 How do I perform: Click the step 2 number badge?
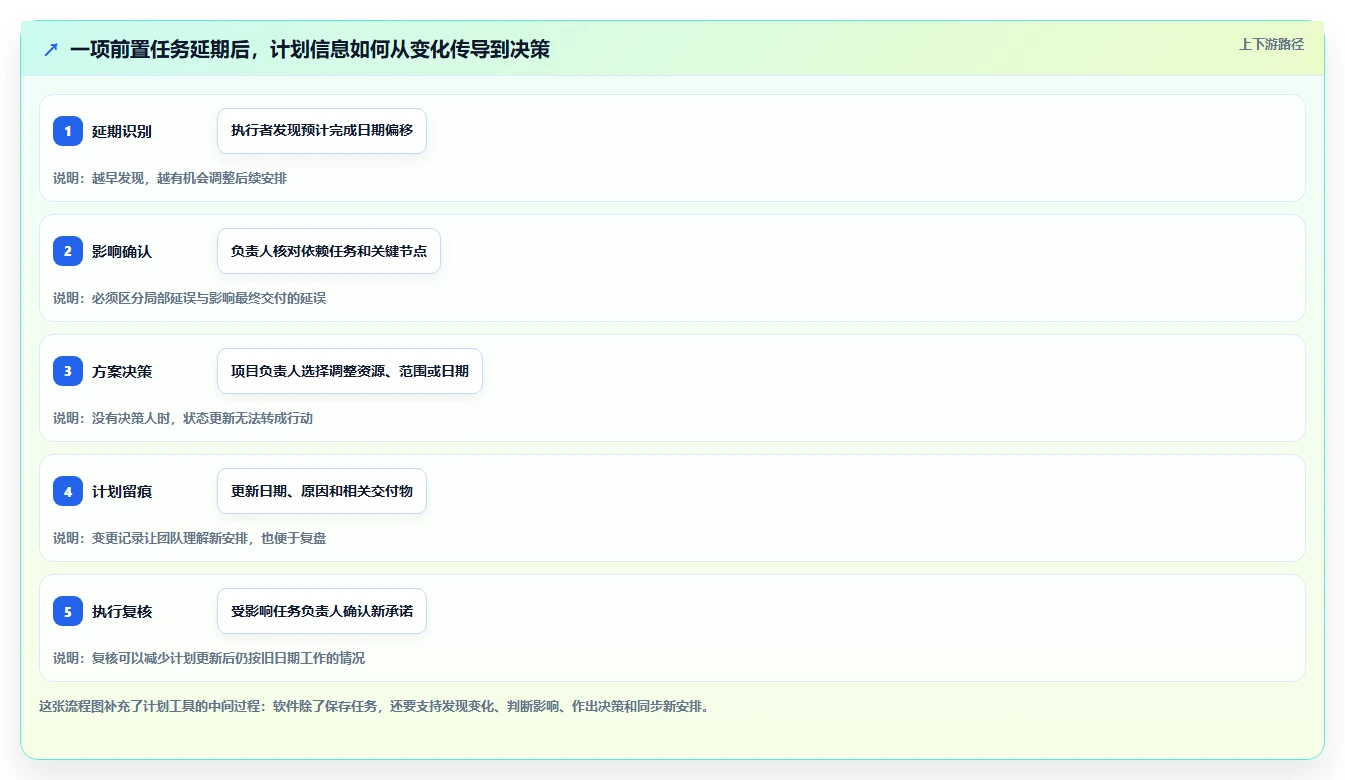[x=68, y=251]
